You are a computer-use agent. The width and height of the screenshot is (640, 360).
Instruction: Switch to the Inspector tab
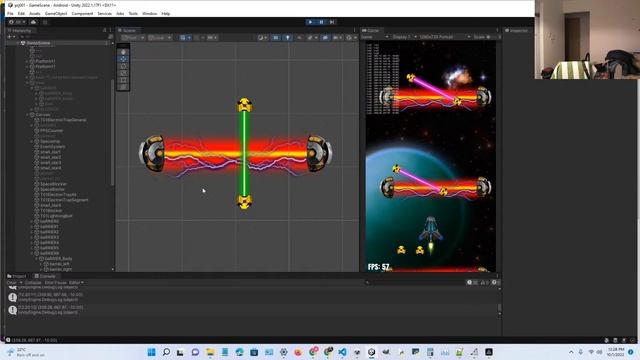(x=517, y=30)
